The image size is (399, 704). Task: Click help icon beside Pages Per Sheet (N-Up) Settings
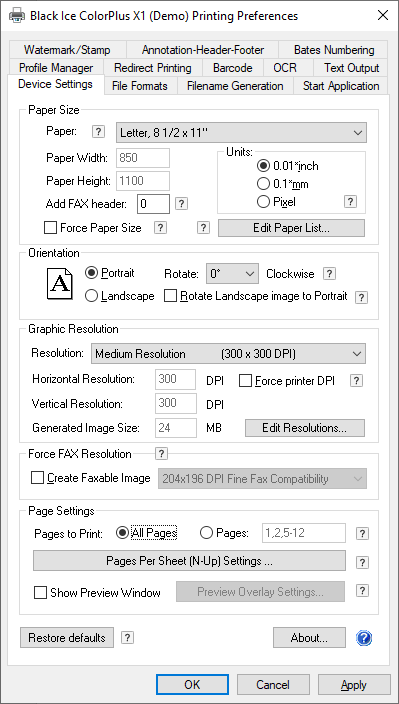coord(362,562)
